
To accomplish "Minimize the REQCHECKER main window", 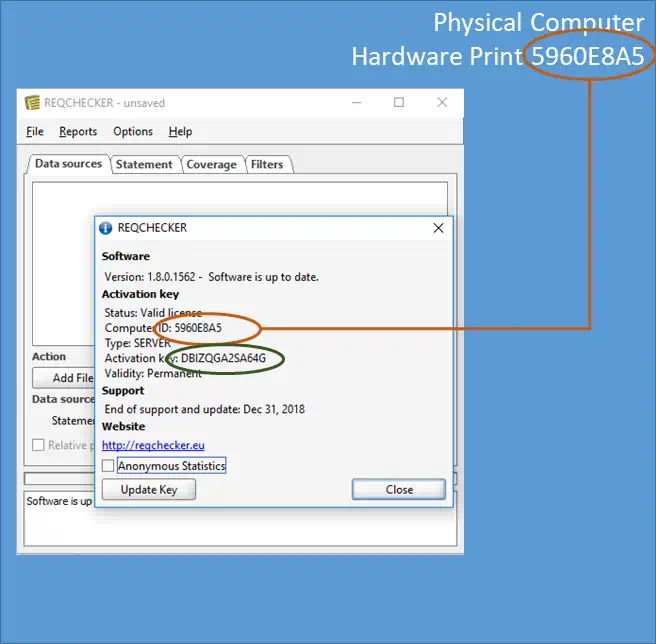I will pyautogui.click(x=356, y=103).
